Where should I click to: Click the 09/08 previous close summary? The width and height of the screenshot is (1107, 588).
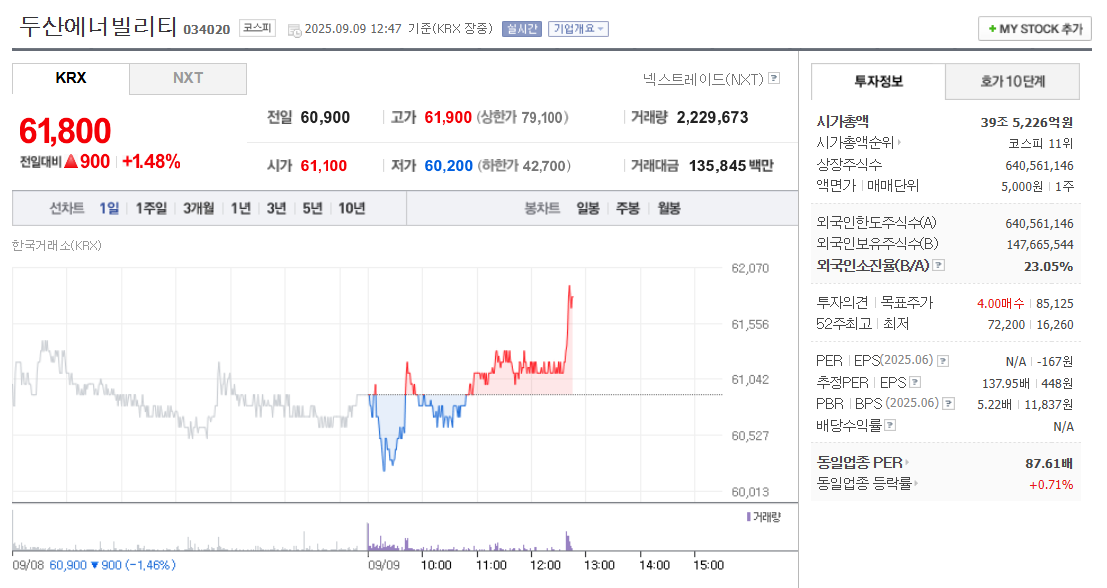[x=94, y=565]
